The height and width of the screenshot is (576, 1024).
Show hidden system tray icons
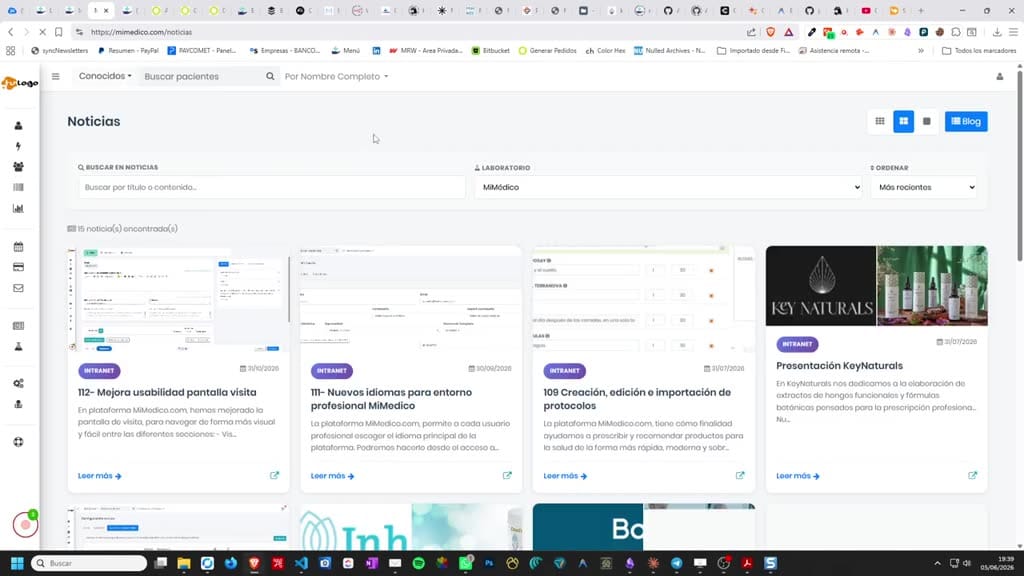(937, 563)
